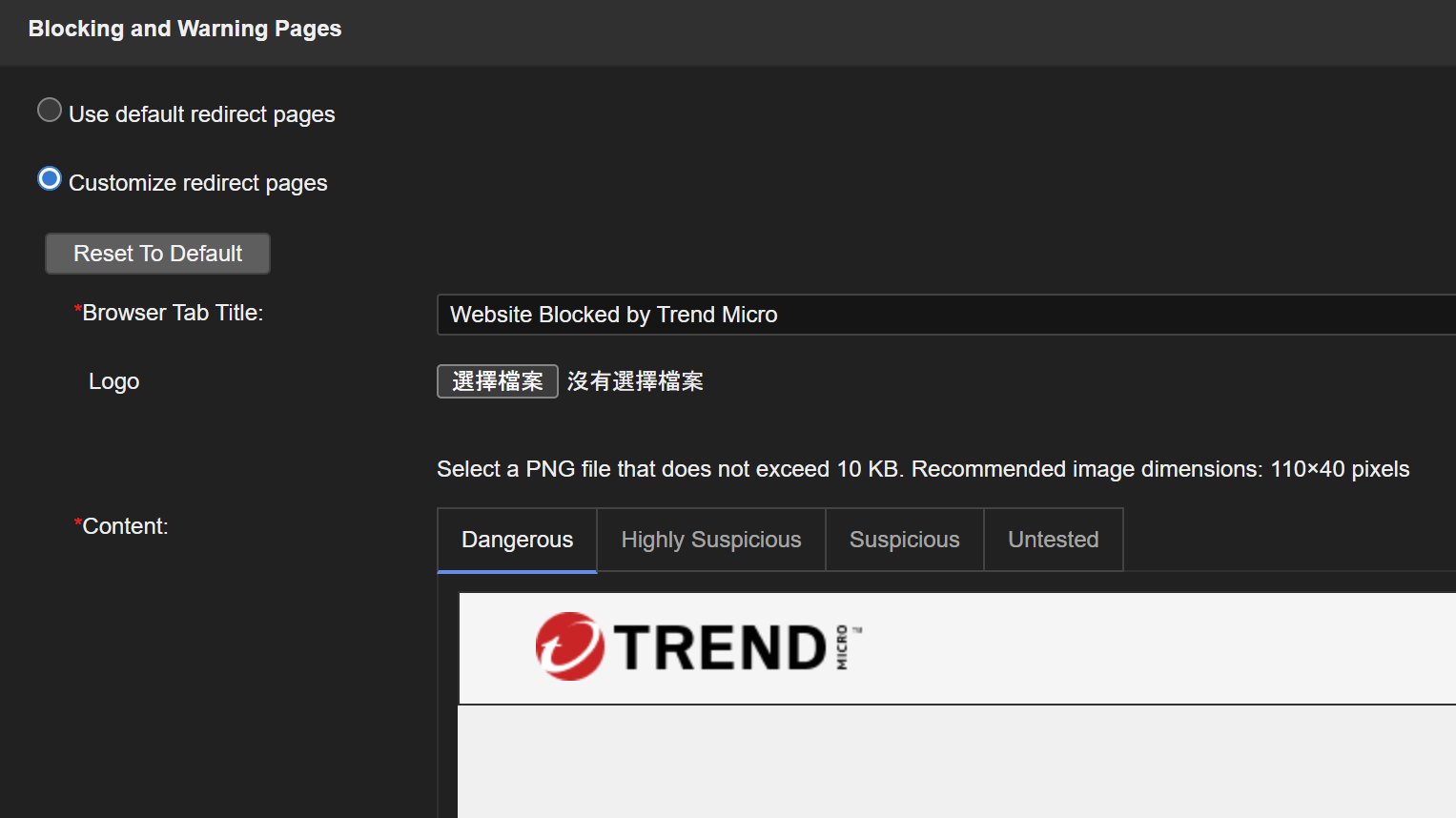Click the Browser Tab Title label
The height and width of the screenshot is (818, 1456).
172,313
